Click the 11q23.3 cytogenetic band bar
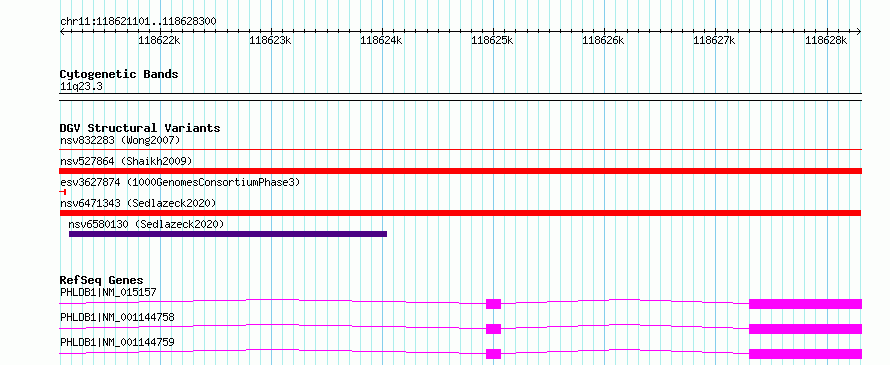Image resolution: width=890 pixels, height=365 pixels. click(x=460, y=97)
